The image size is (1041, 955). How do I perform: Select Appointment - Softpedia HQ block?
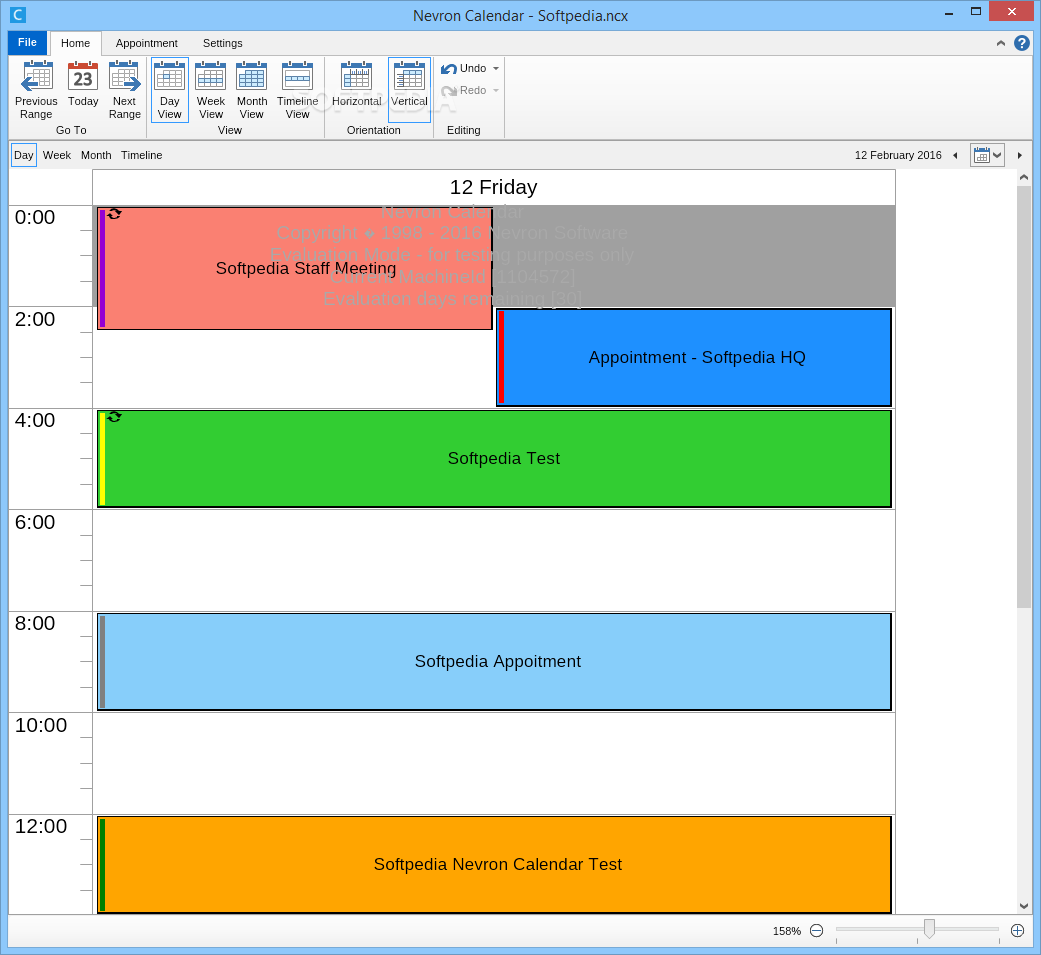694,357
